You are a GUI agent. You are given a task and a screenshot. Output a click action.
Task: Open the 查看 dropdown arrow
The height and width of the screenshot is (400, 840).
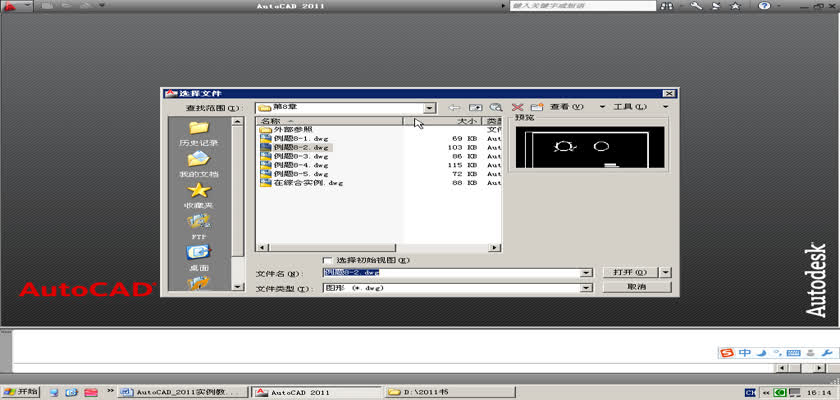(x=603, y=107)
